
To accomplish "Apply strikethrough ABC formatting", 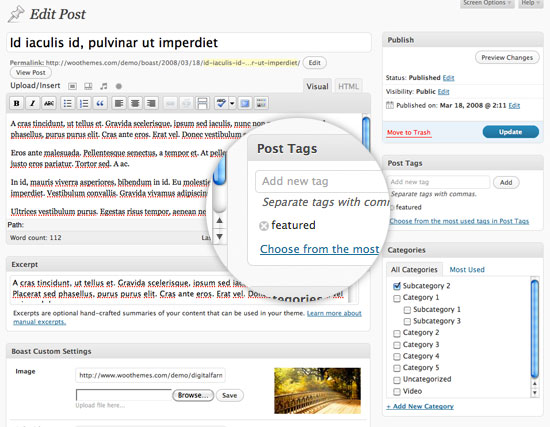I will point(49,103).
